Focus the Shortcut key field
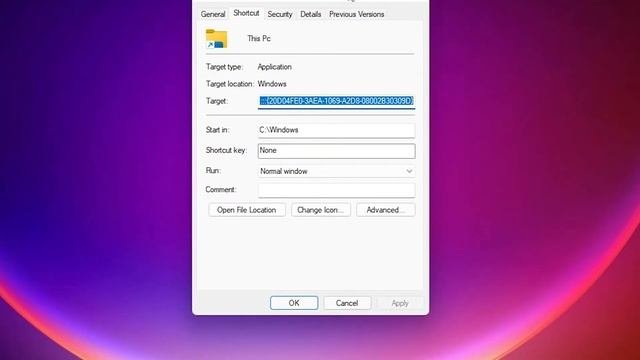640x360 pixels. 336,151
